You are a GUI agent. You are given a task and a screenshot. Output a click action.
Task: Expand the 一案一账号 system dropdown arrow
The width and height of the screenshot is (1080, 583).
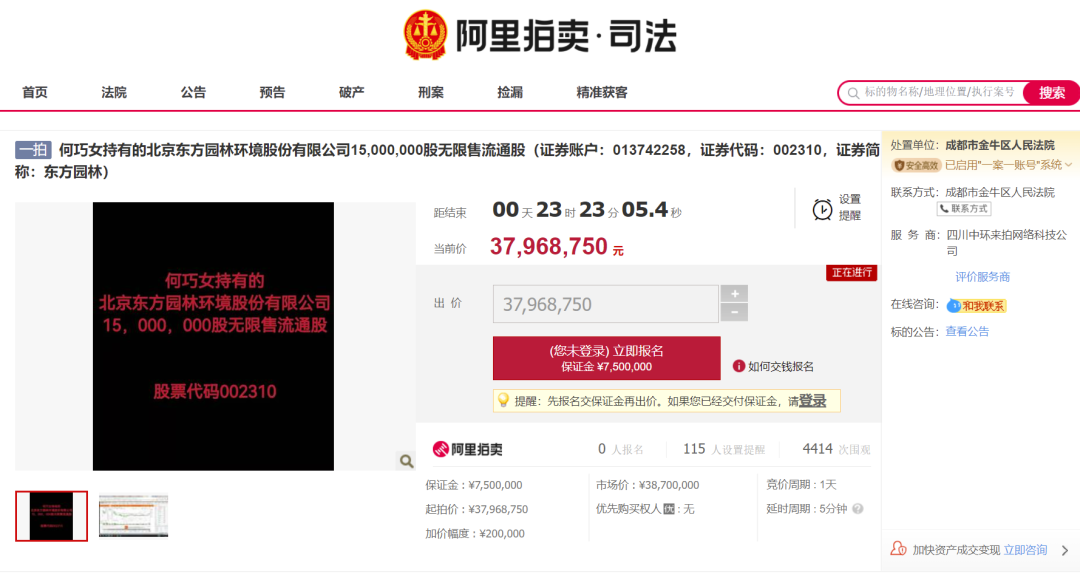[1068, 165]
